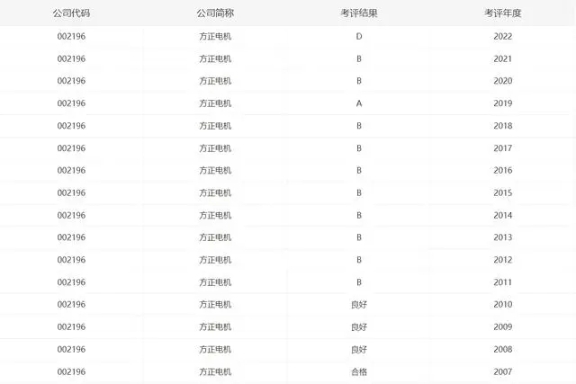Image resolution: width=576 pixels, height=384 pixels.
Task: Select the B rating for 2016
Action: pos(359,171)
